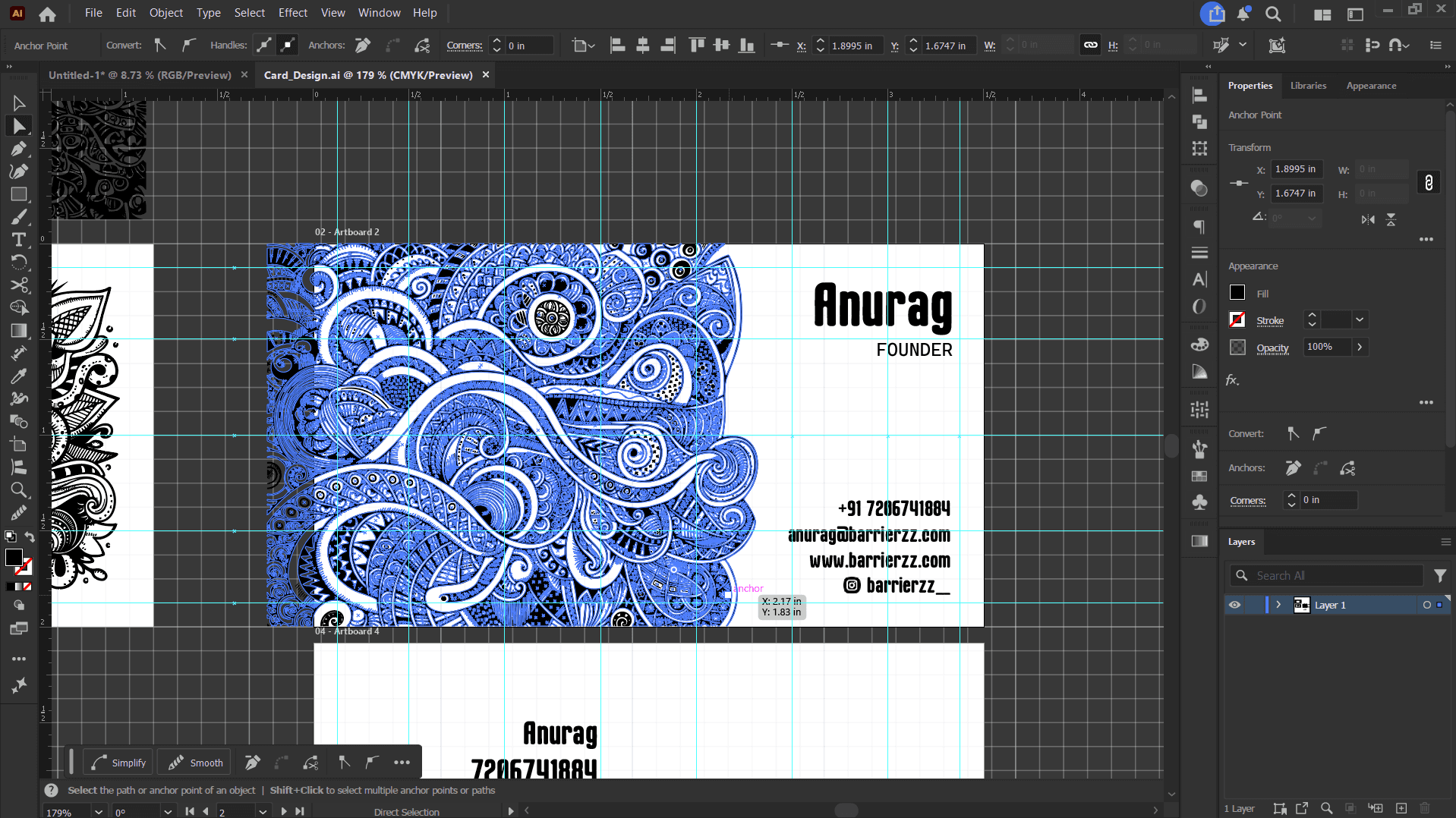Select the Type tool

(19, 240)
